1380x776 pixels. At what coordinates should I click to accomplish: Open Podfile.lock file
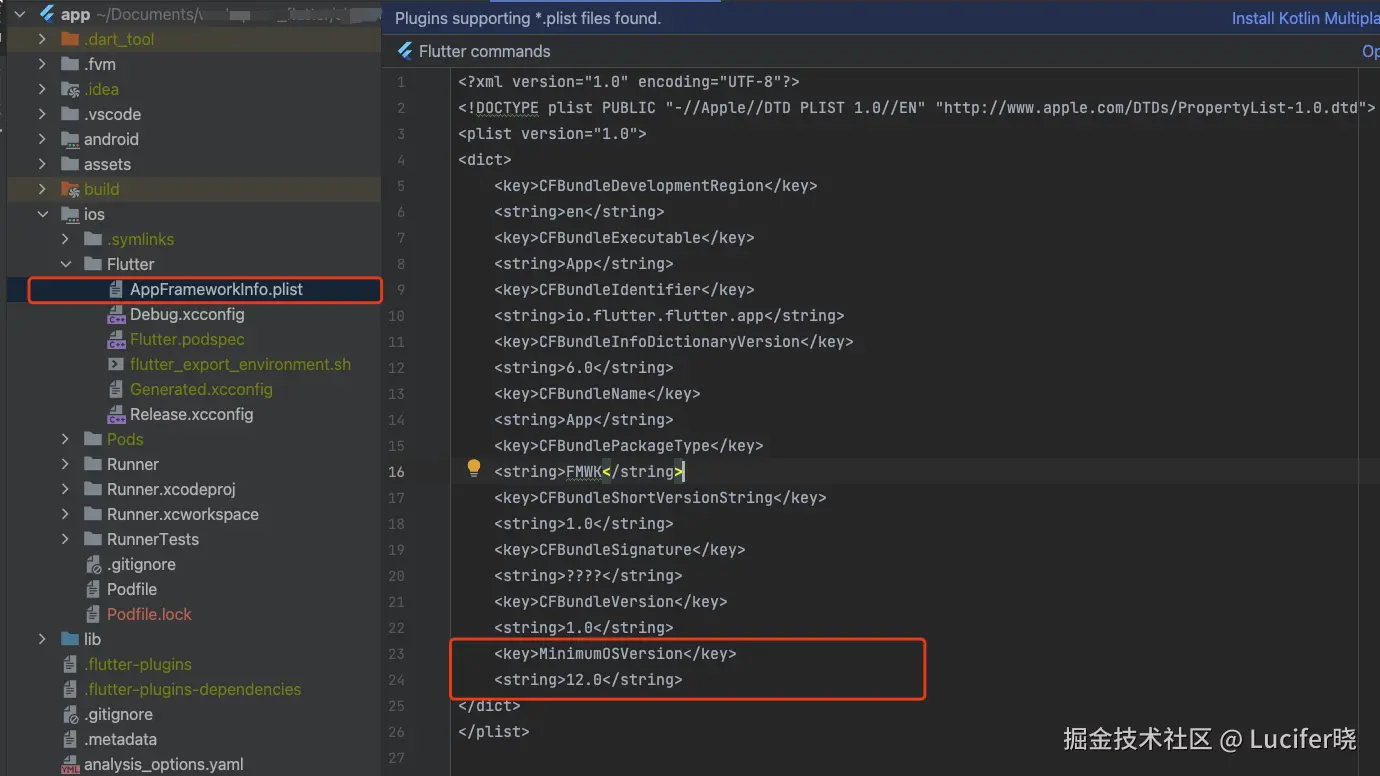point(149,614)
